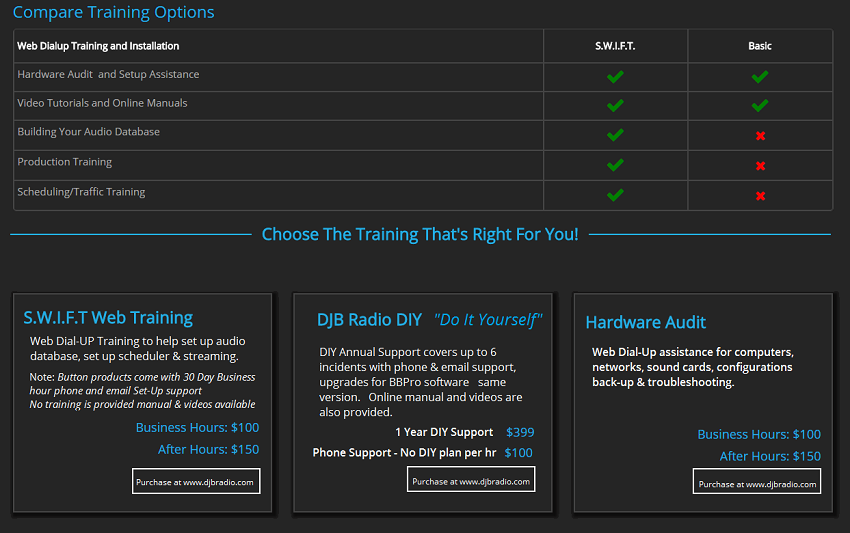Click the Hardware Audit card title
850x533 pixels.
(x=646, y=323)
